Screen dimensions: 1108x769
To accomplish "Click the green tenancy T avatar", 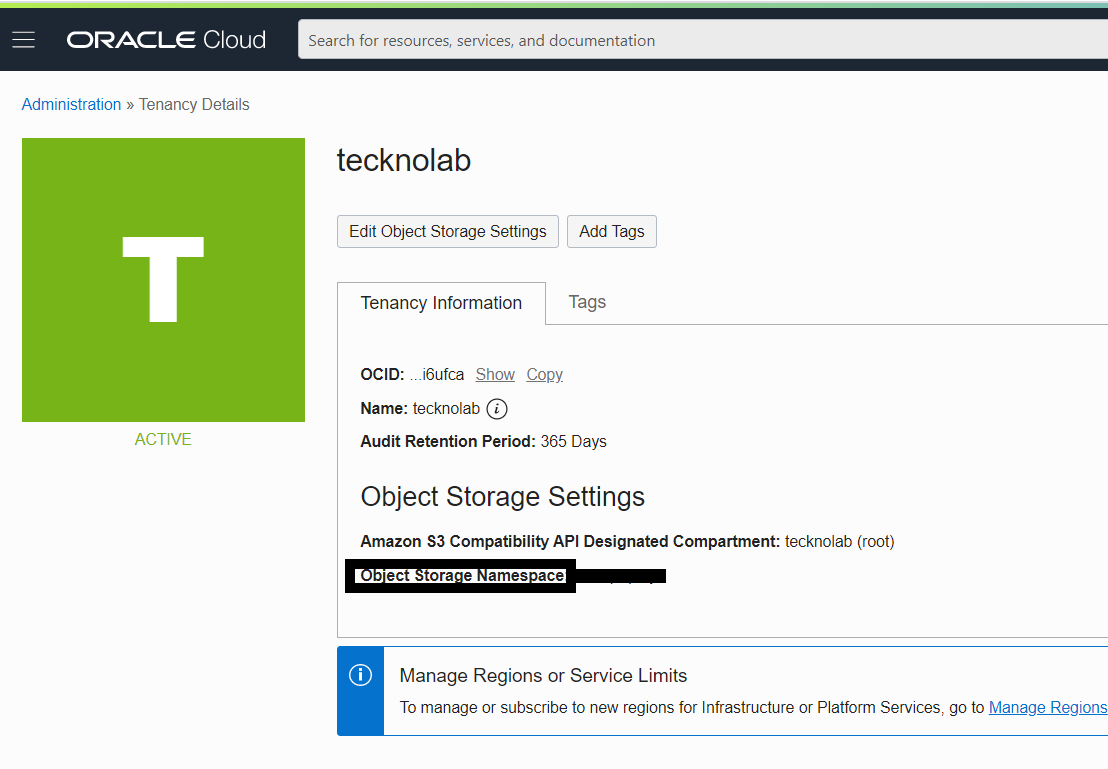I will pyautogui.click(x=163, y=280).
